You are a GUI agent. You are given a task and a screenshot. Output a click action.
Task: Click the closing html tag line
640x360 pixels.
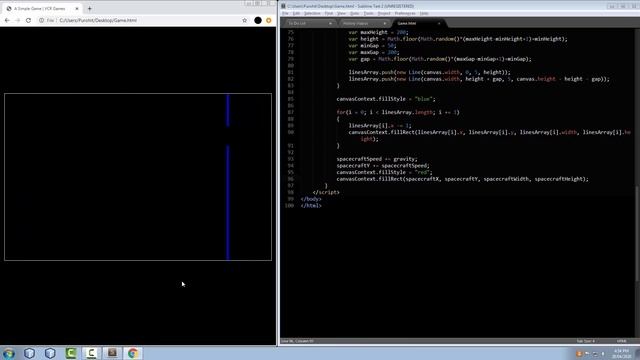click(x=311, y=205)
